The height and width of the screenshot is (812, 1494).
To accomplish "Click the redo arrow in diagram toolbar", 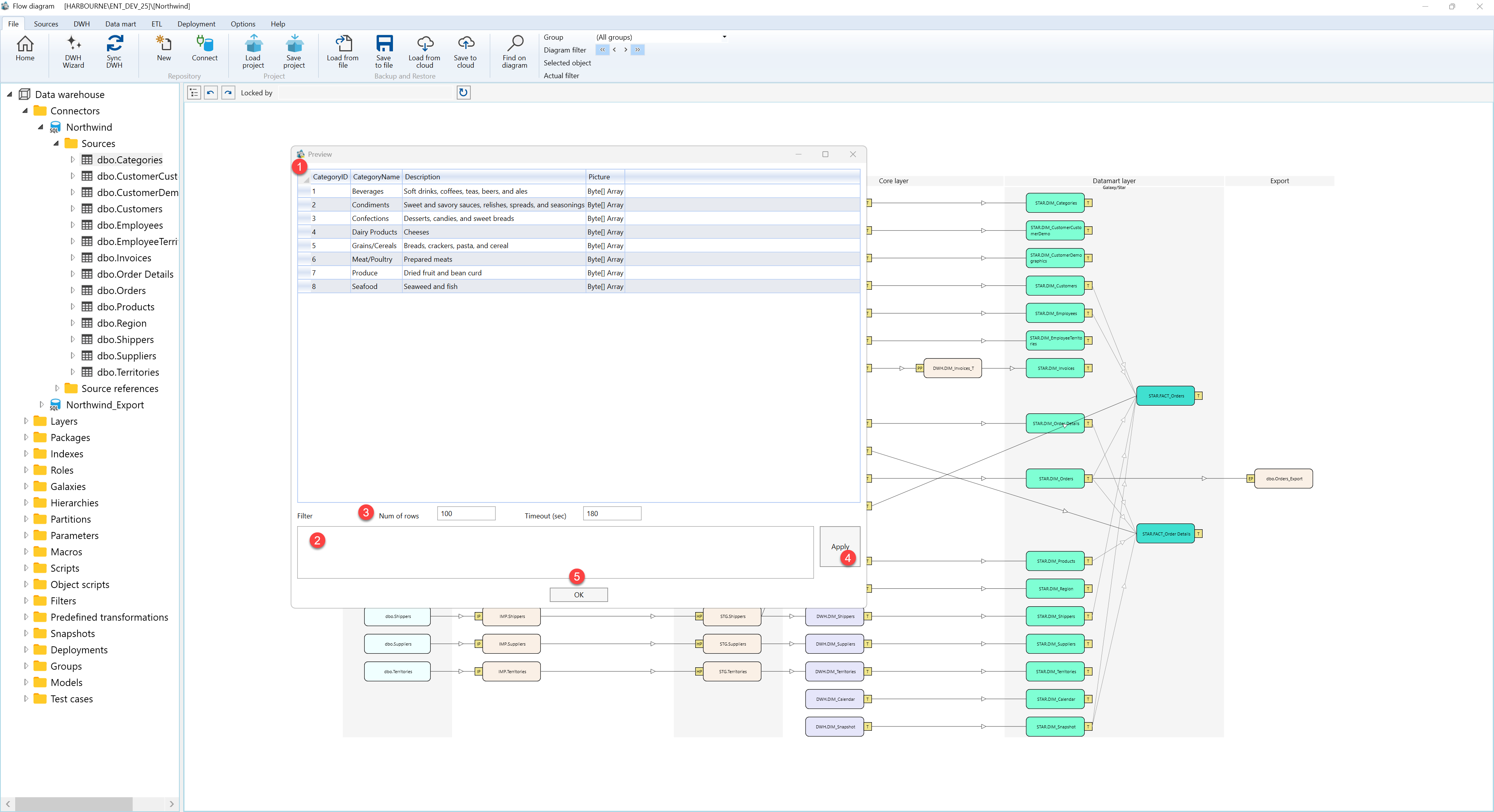I will click(228, 93).
